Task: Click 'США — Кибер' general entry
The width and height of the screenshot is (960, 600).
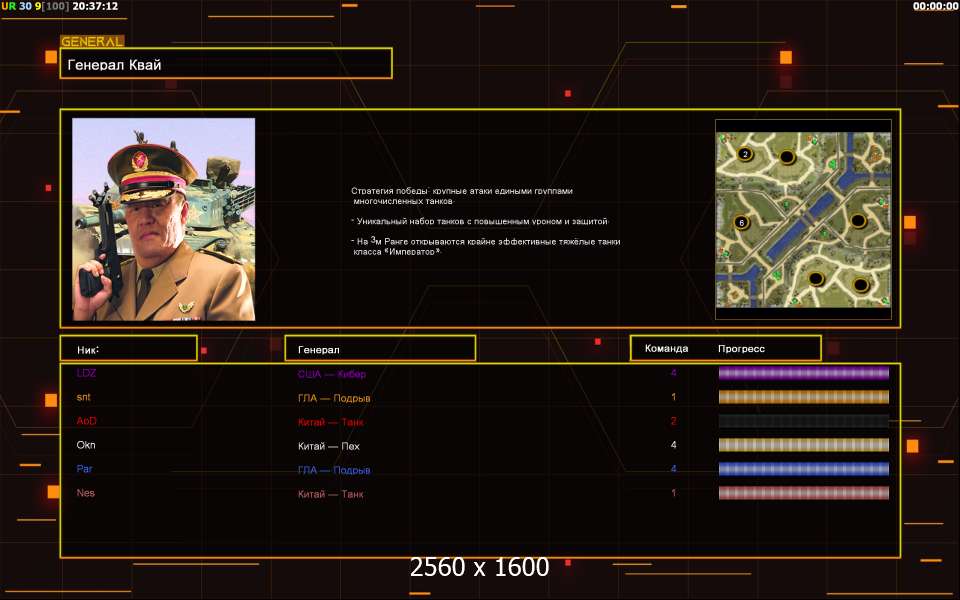Action: pyautogui.click(x=339, y=374)
